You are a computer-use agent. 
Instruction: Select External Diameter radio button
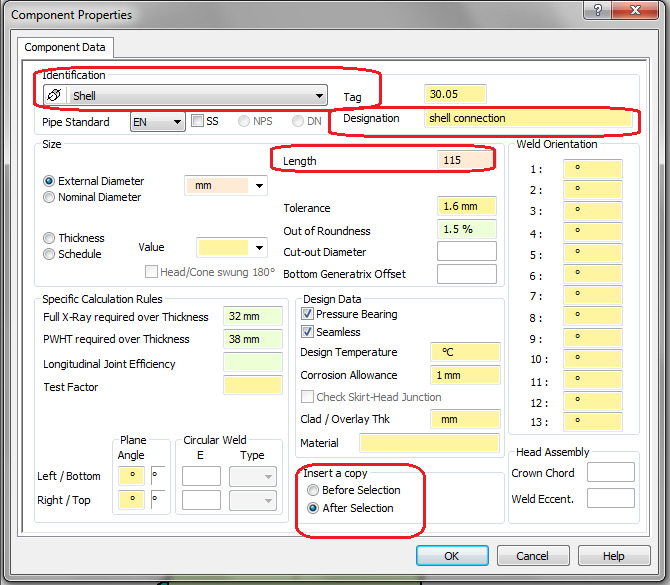49,181
